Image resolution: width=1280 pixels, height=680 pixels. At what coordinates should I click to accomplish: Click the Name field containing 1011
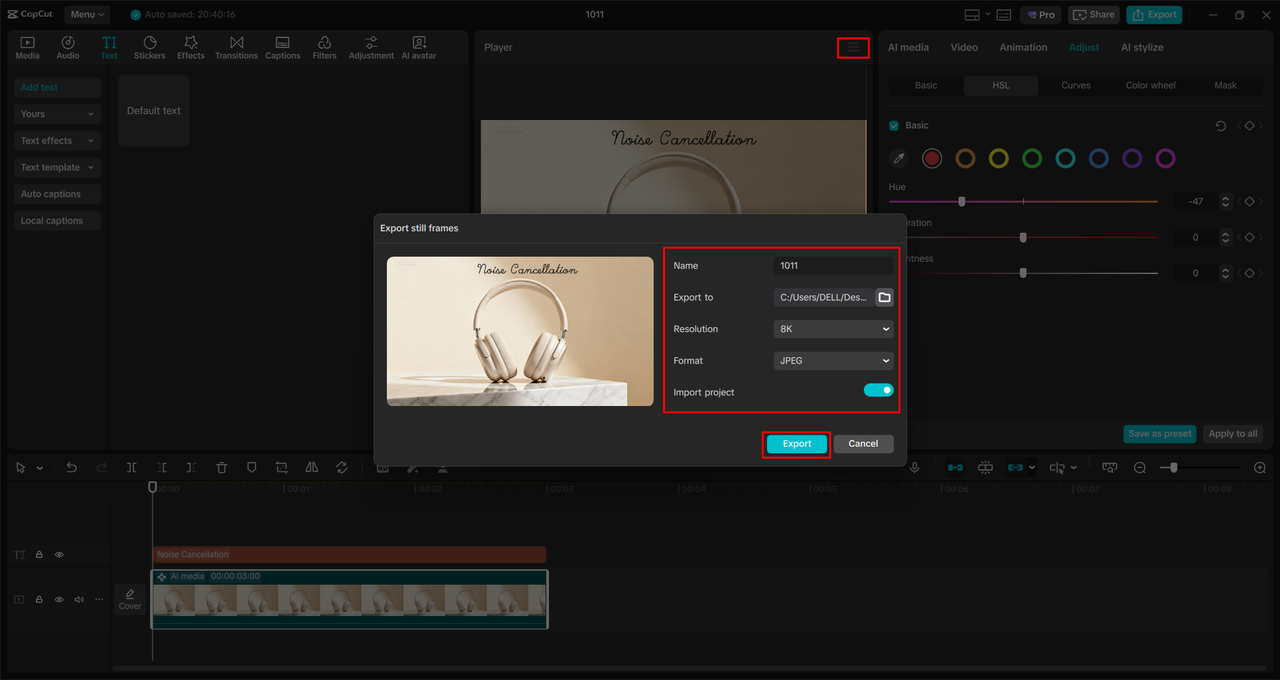click(x=833, y=266)
